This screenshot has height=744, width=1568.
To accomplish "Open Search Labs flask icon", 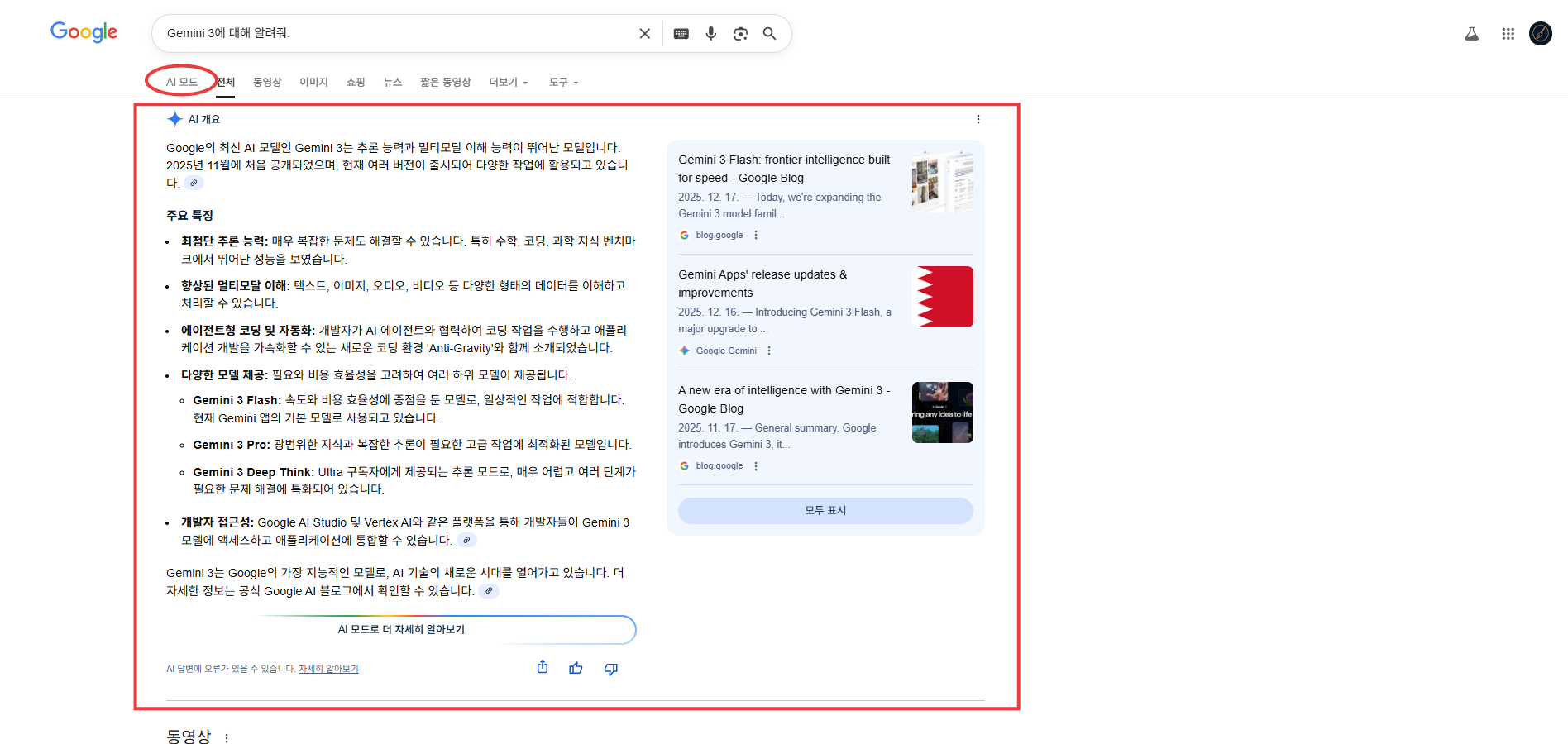I will (x=1472, y=34).
